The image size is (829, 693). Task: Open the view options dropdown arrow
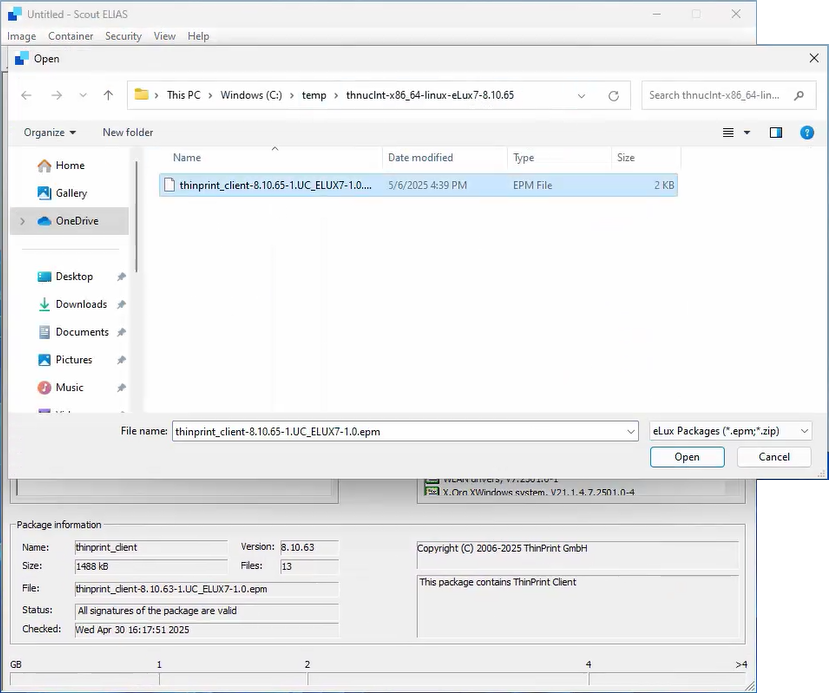click(x=747, y=132)
